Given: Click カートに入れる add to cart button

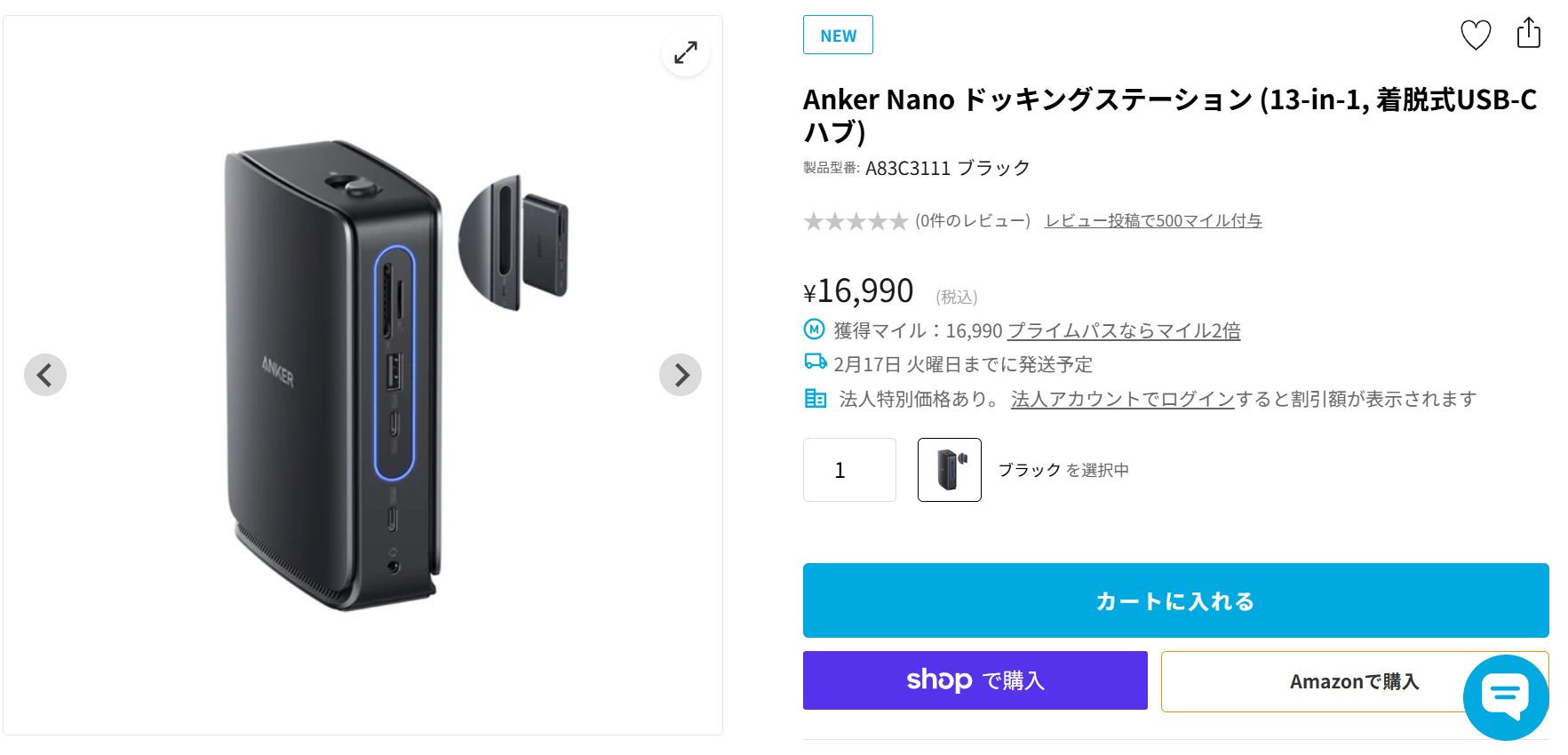Looking at the screenshot, I should pyautogui.click(x=1175, y=600).
